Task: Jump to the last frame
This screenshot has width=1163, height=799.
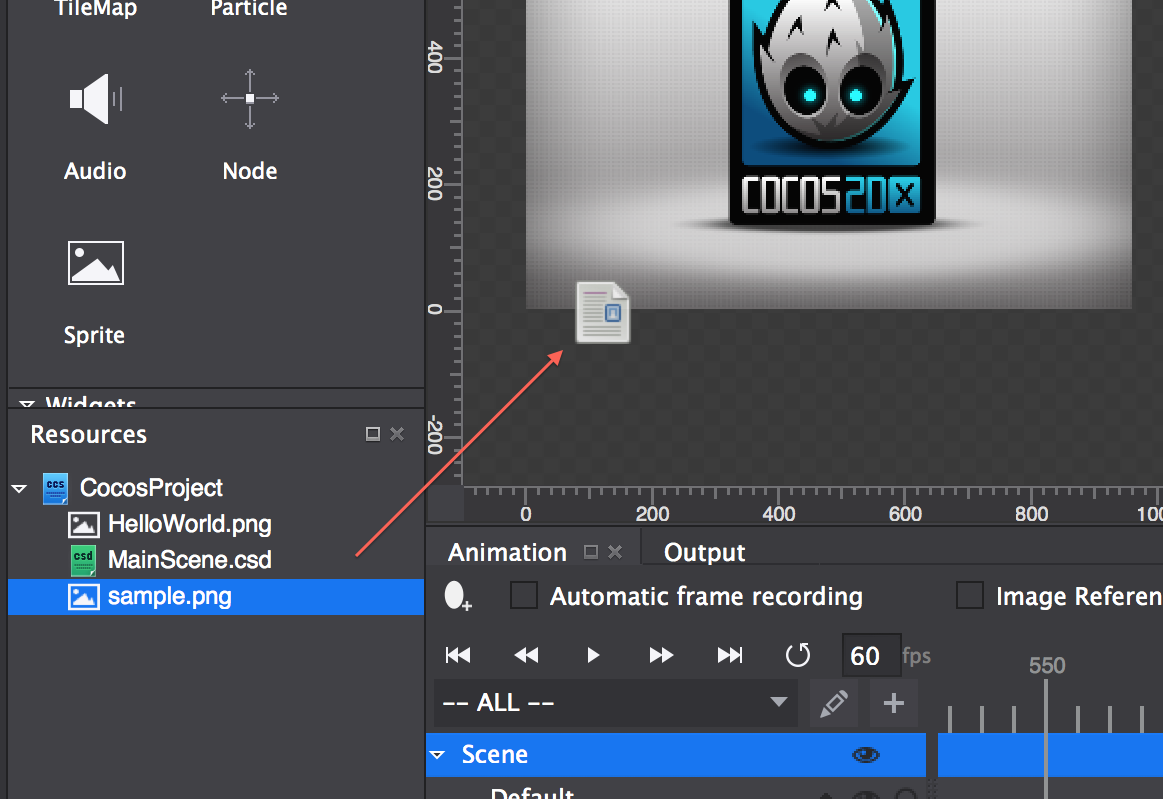Action: [x=730, y=655]
